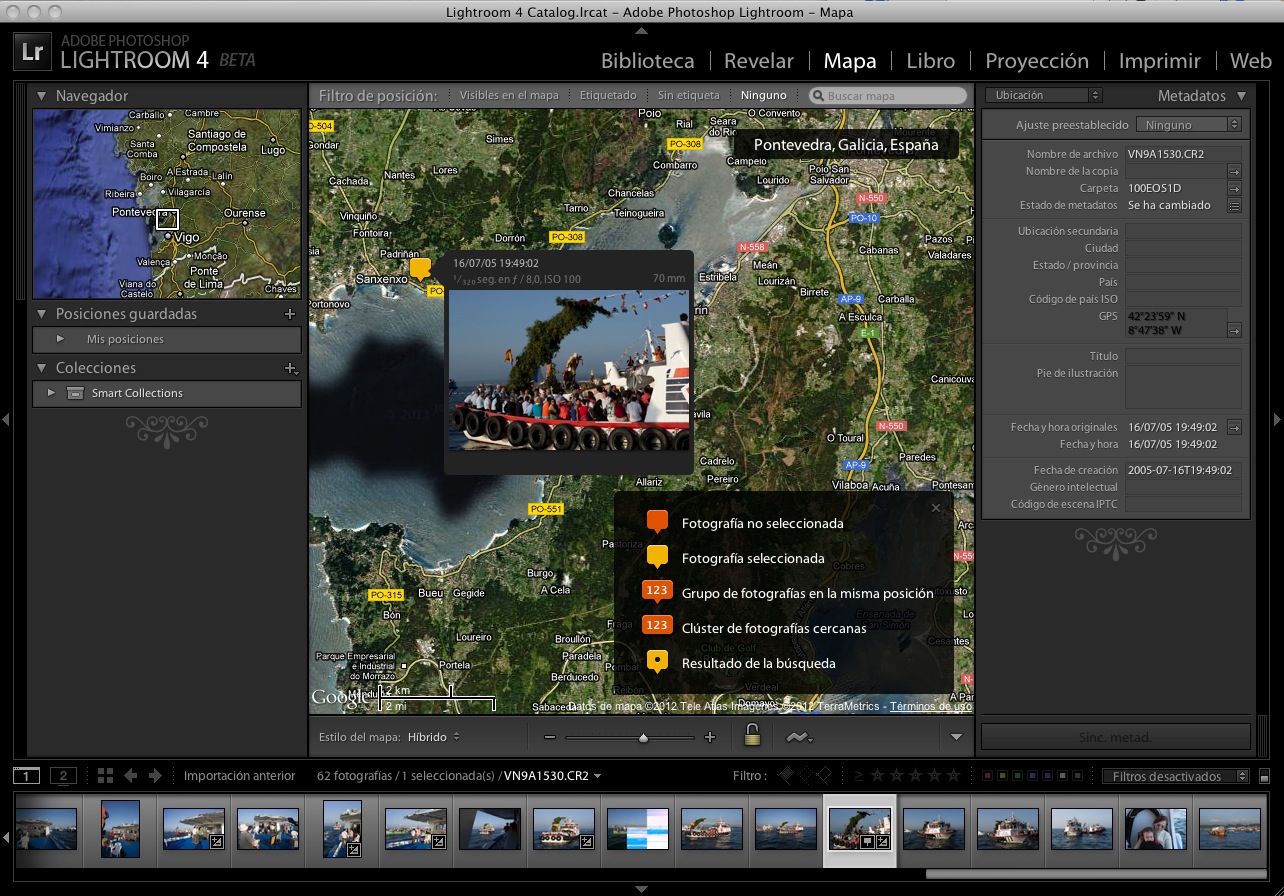The width and height of the screenshot is (1284, 896).
Task: Filter by red color label
Action: coord(988,776)
